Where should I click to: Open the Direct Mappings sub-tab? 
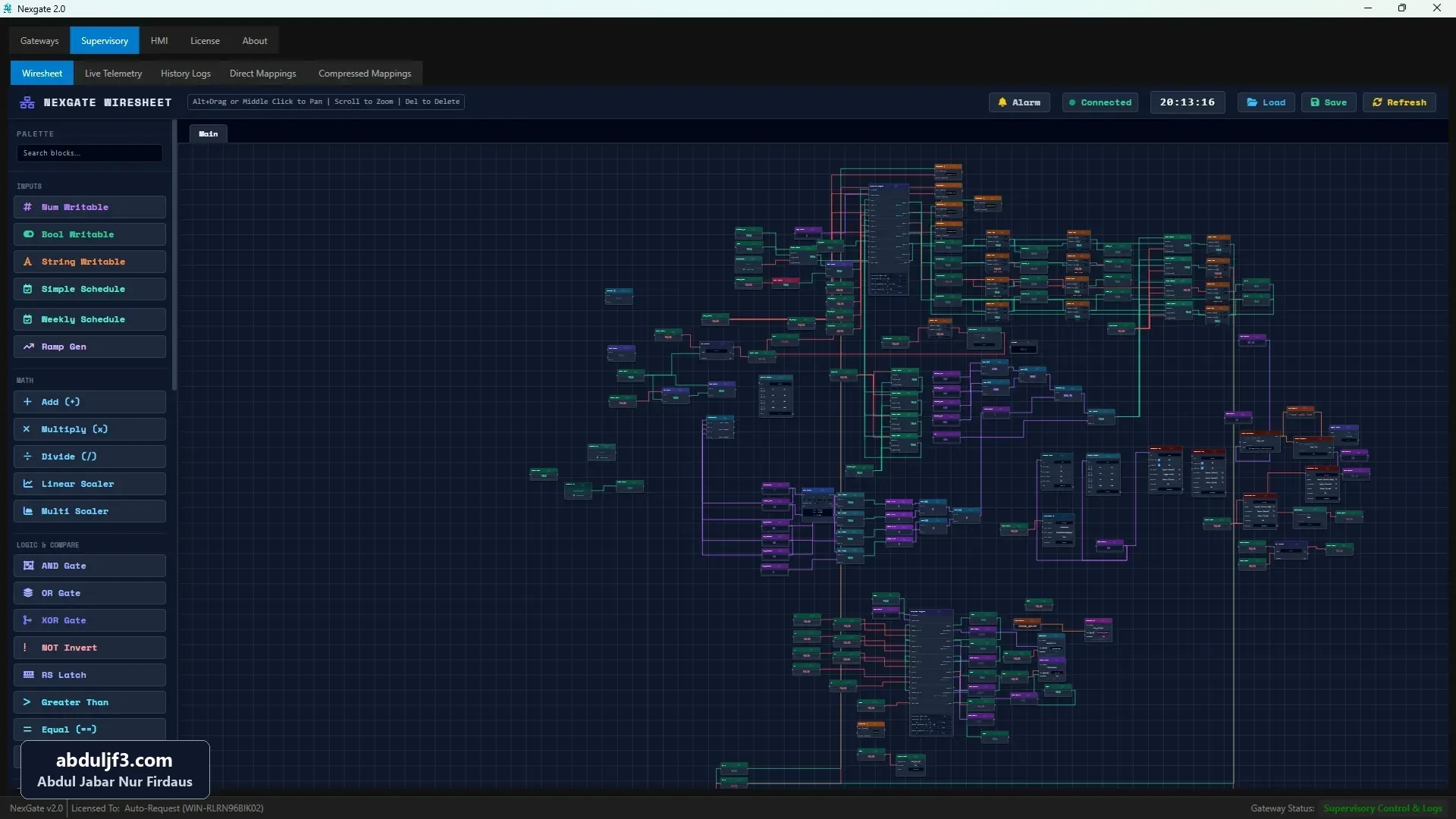pos(263,74)
